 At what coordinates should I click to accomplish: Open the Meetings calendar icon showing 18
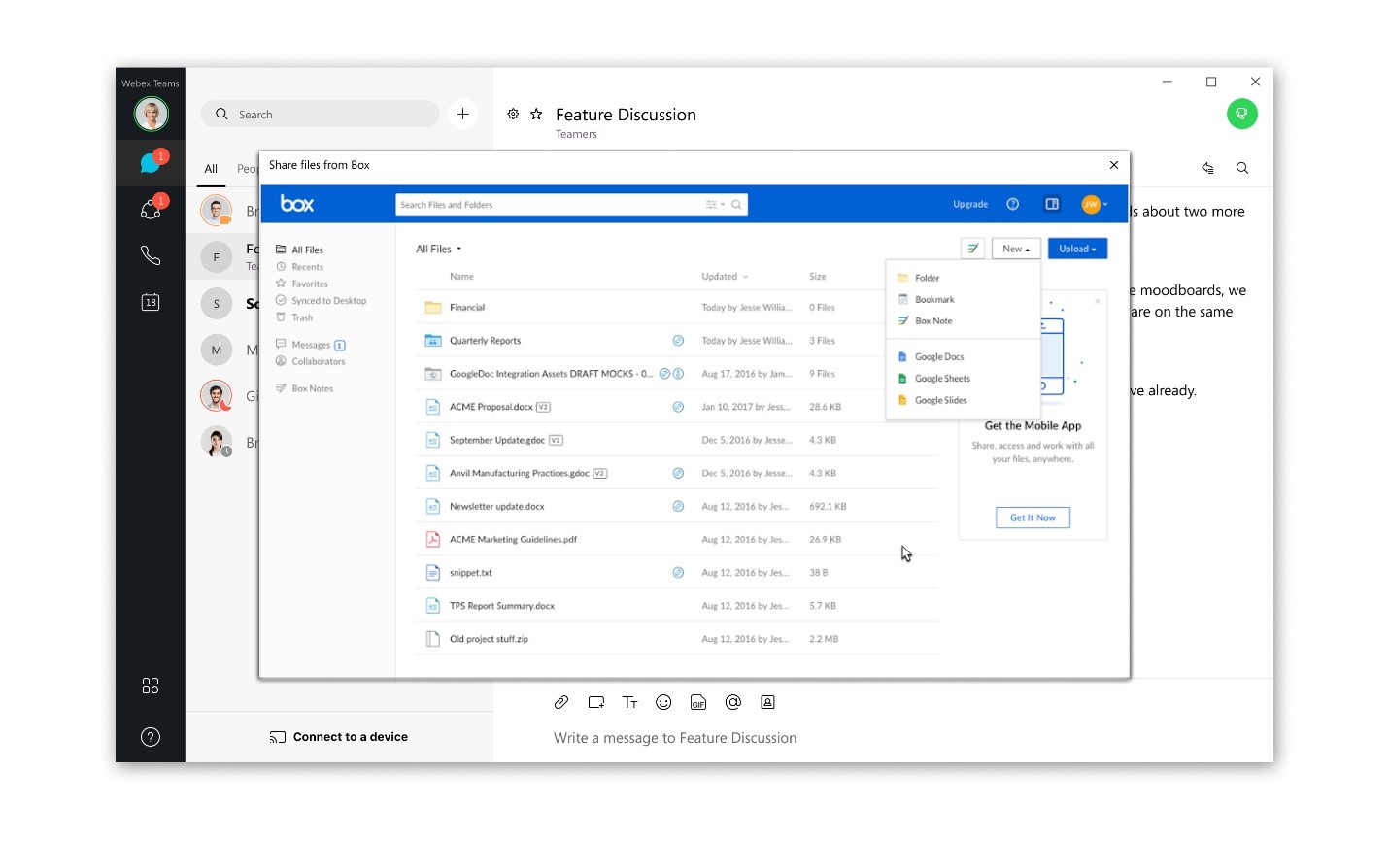click(x=151, y=302)
